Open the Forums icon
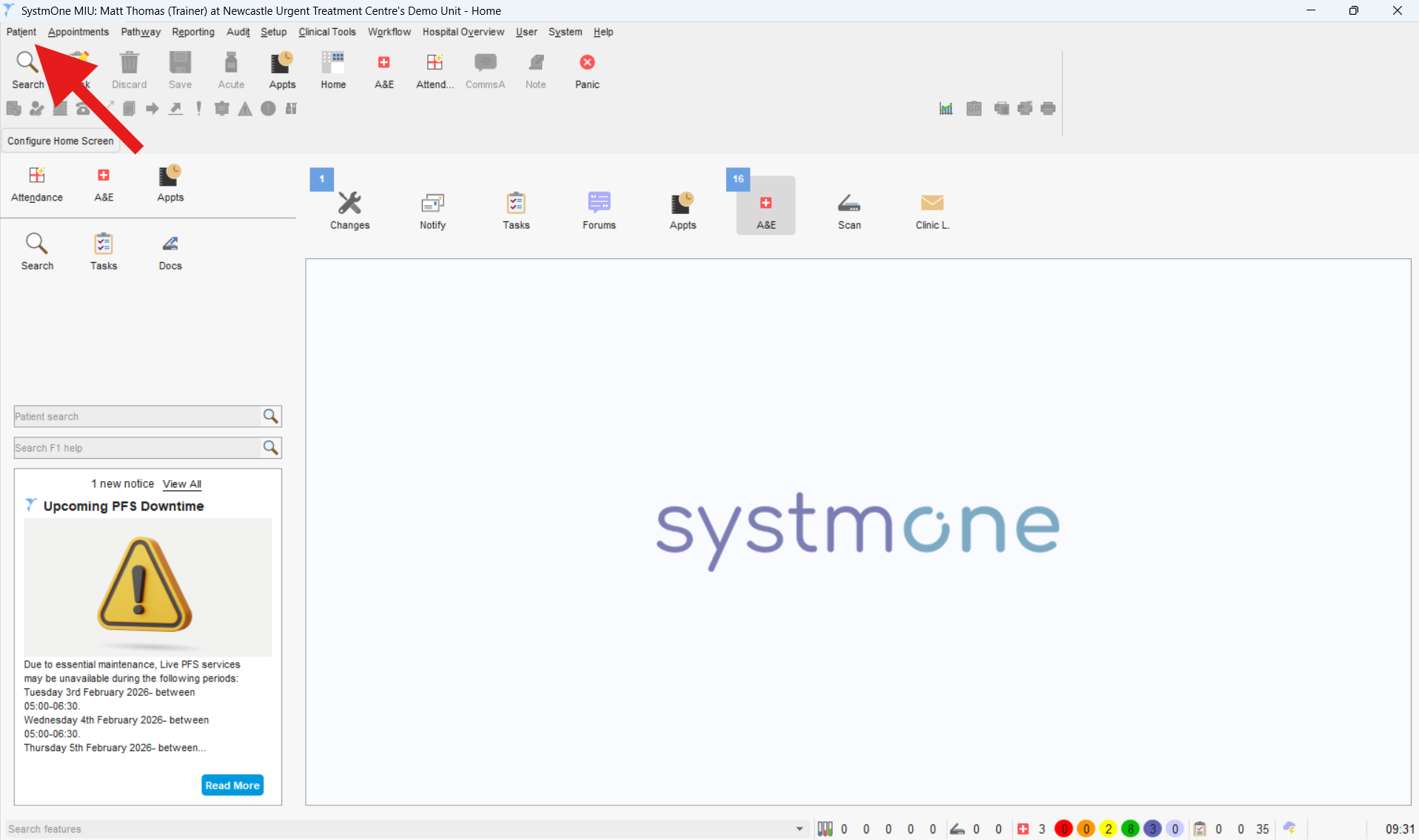Screen dimensions: 1419x840 [599, 209]
